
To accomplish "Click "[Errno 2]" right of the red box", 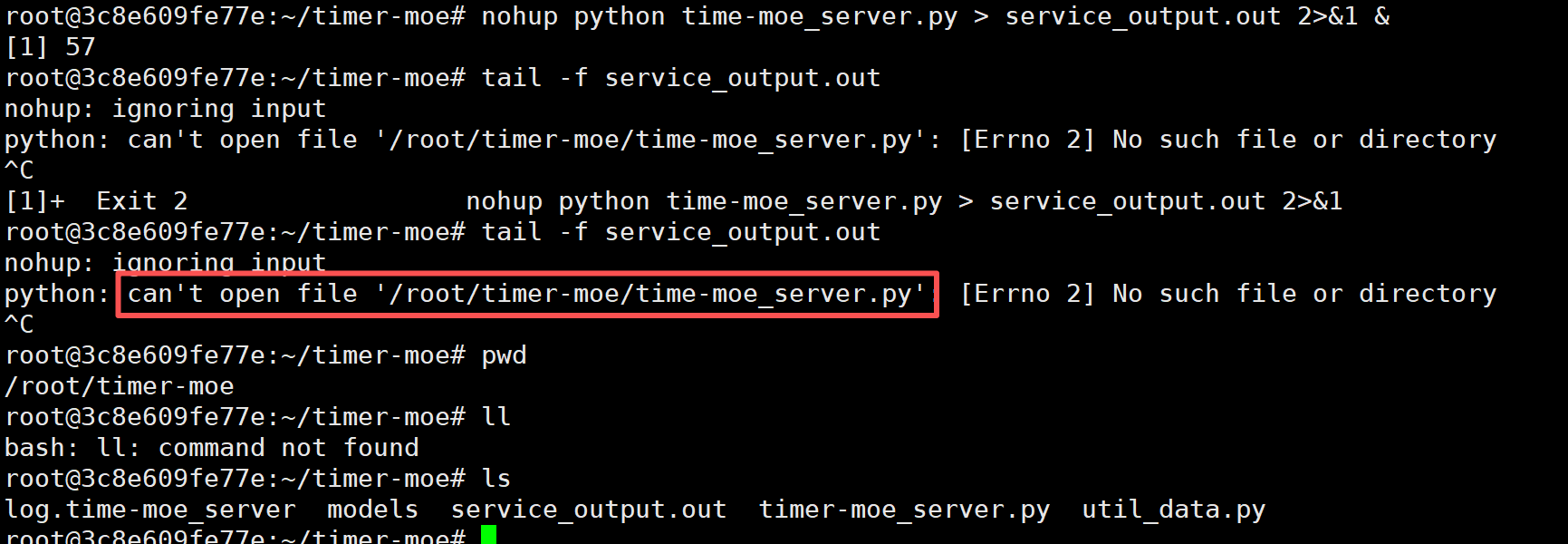I will (1027, 294).
